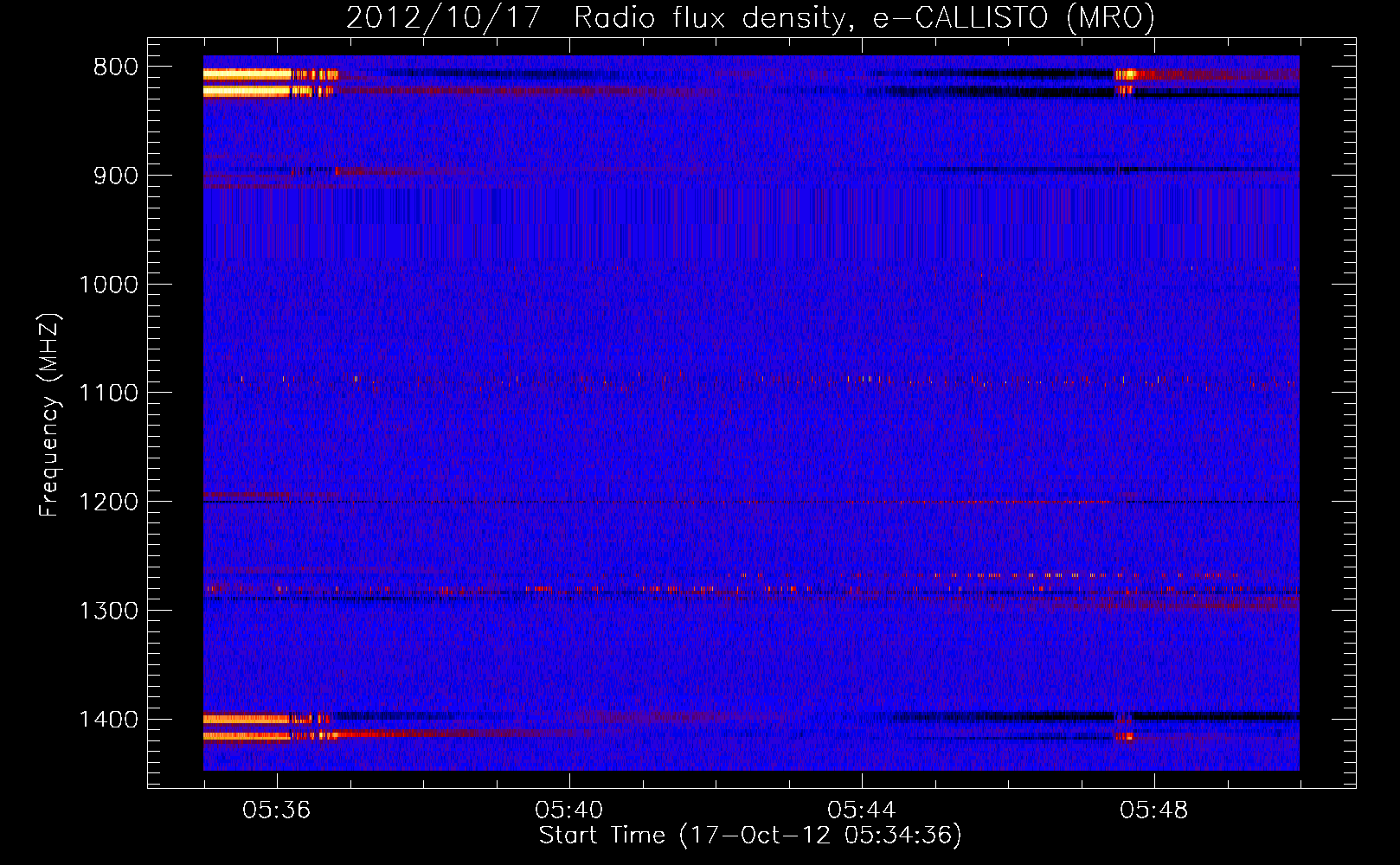Click the 1200 frequency axis label
This screenshot has height=865, width=1400.
click(x=108, y=502)
